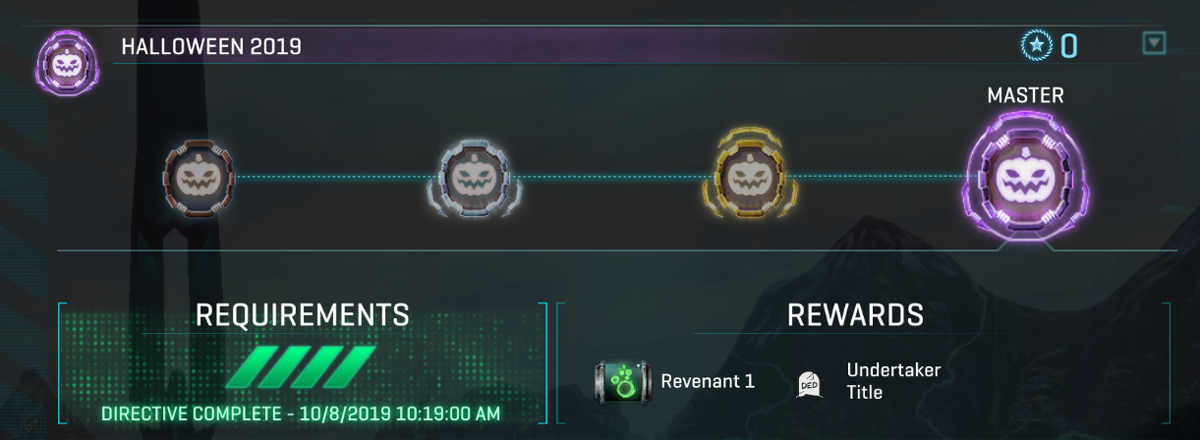Screen dimensions: 1200x440
Task: Click the dotted line between bronze and silver
Action: 336,178
